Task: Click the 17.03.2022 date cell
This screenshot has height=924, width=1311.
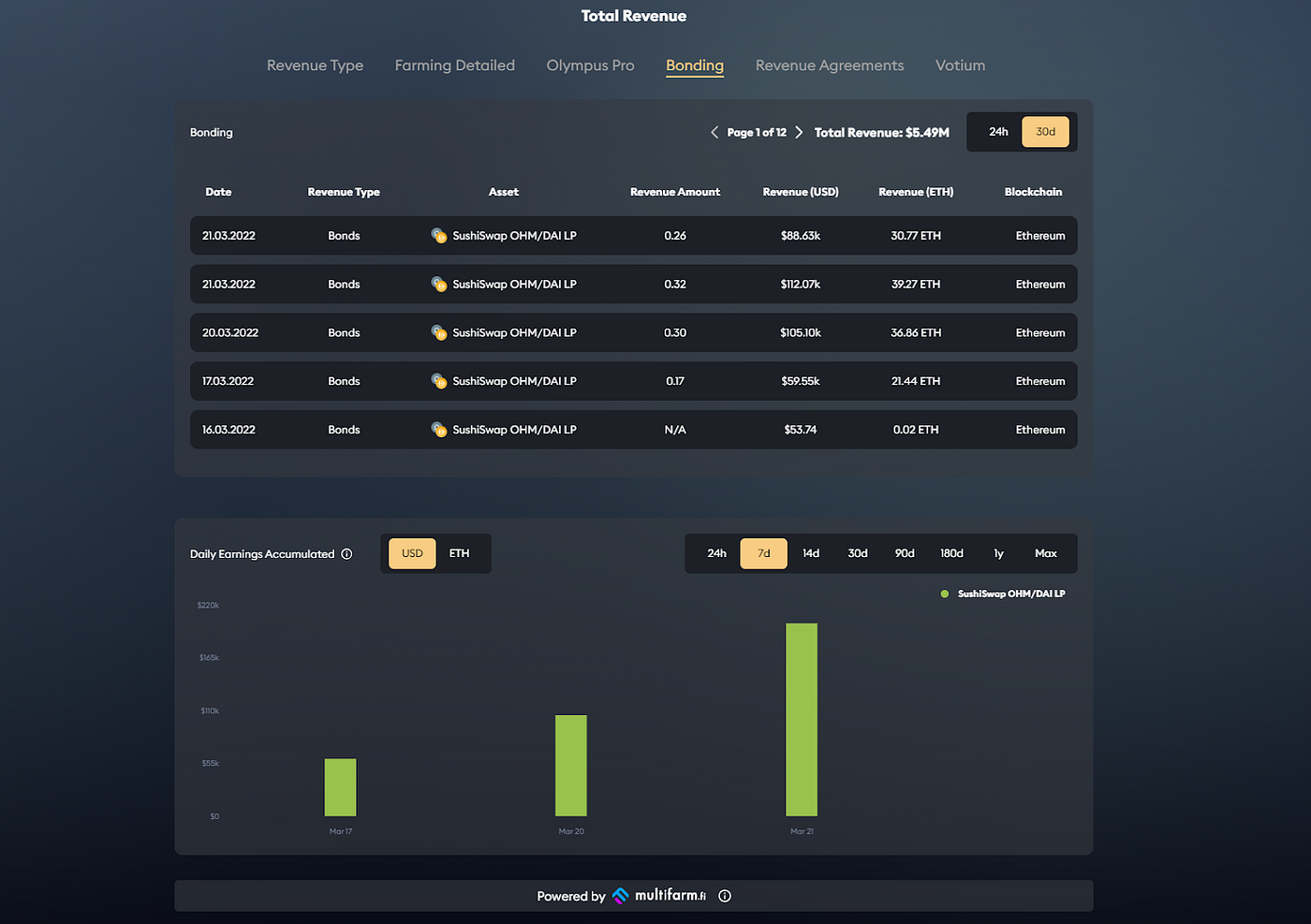Action: [x=228, y=382]
